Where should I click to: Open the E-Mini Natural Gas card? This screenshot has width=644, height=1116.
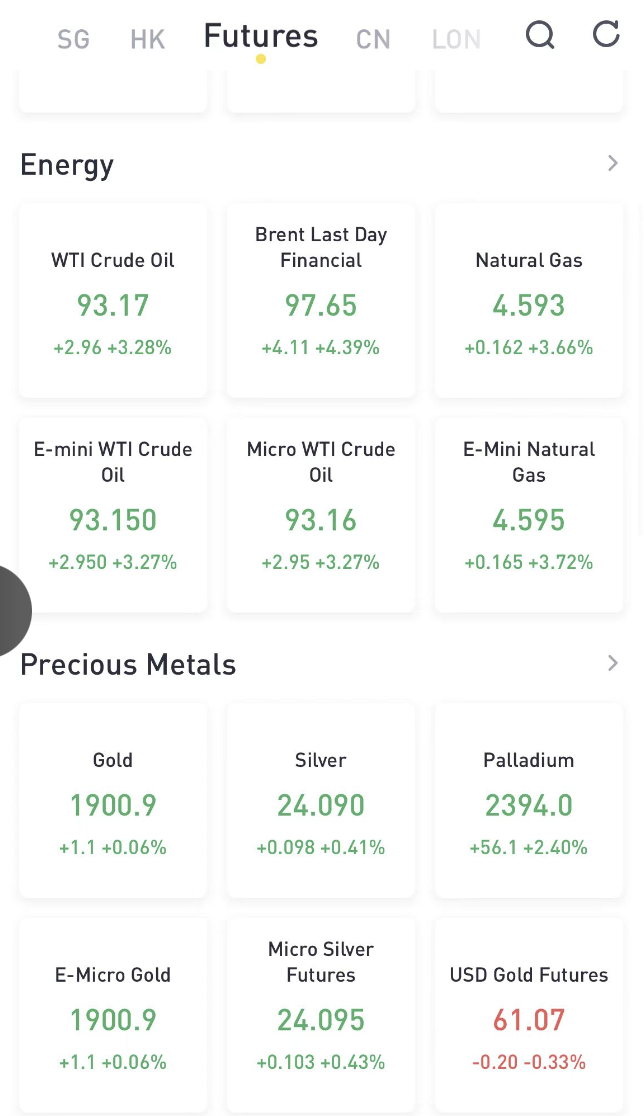click(x=529, y=515)
